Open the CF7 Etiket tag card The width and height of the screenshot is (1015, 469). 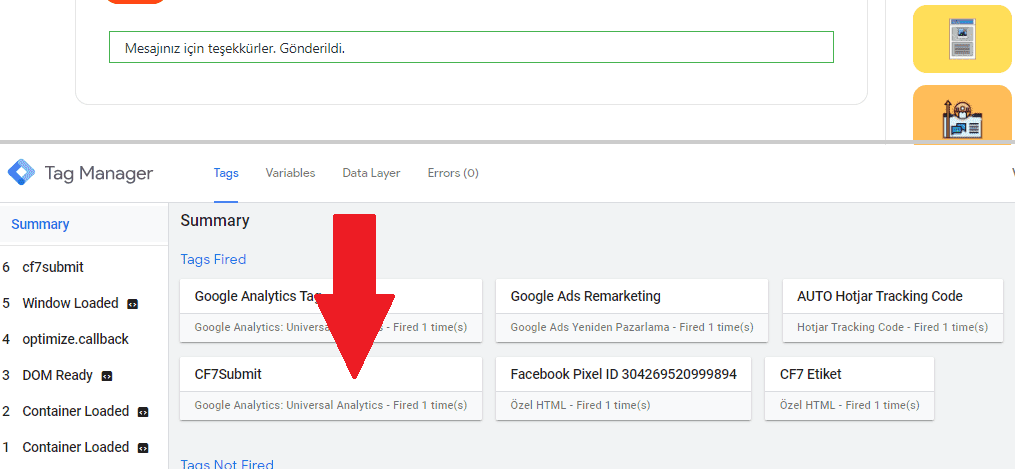(848, 388)
